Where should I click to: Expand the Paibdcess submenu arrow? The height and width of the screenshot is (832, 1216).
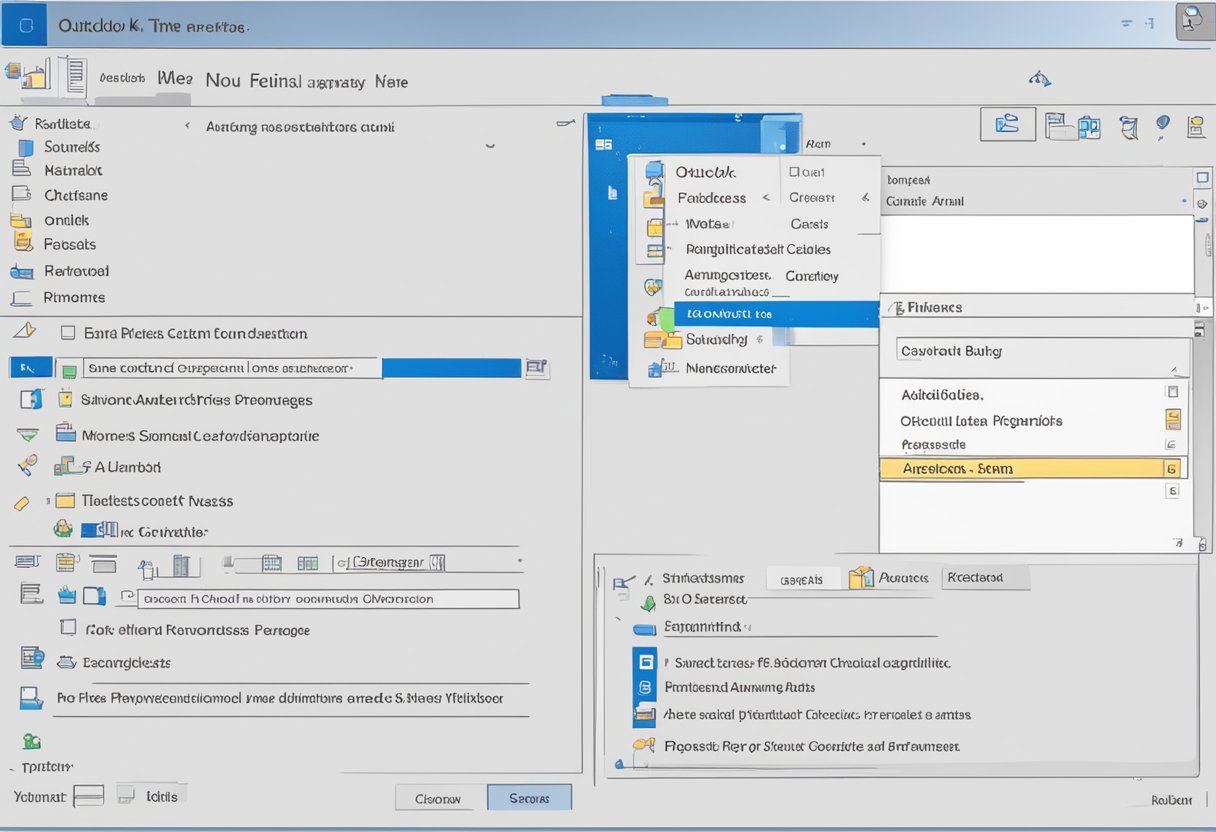(x=766, y=198)
